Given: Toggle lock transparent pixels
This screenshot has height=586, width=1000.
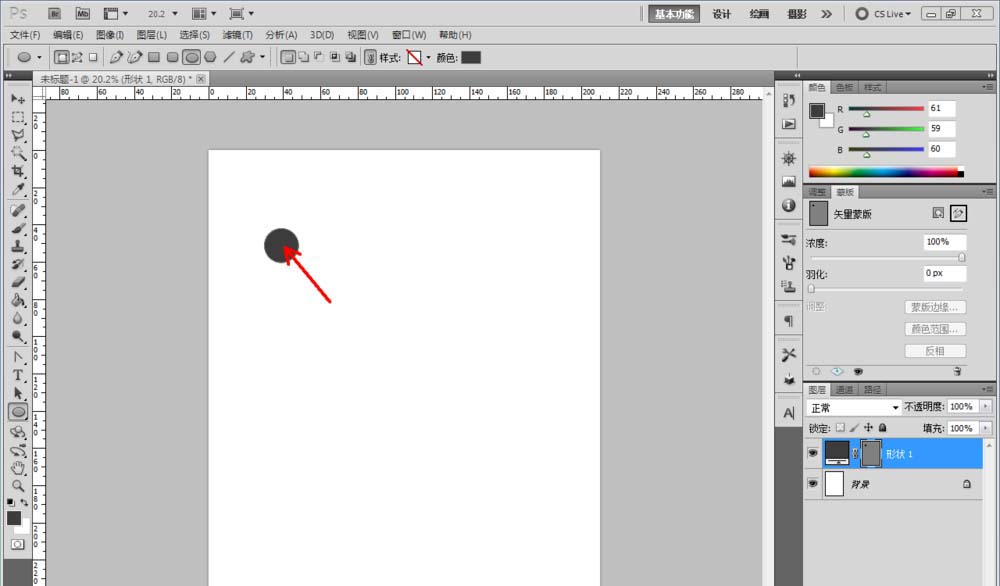Looking at the screenshot, I should click(841, 428).
